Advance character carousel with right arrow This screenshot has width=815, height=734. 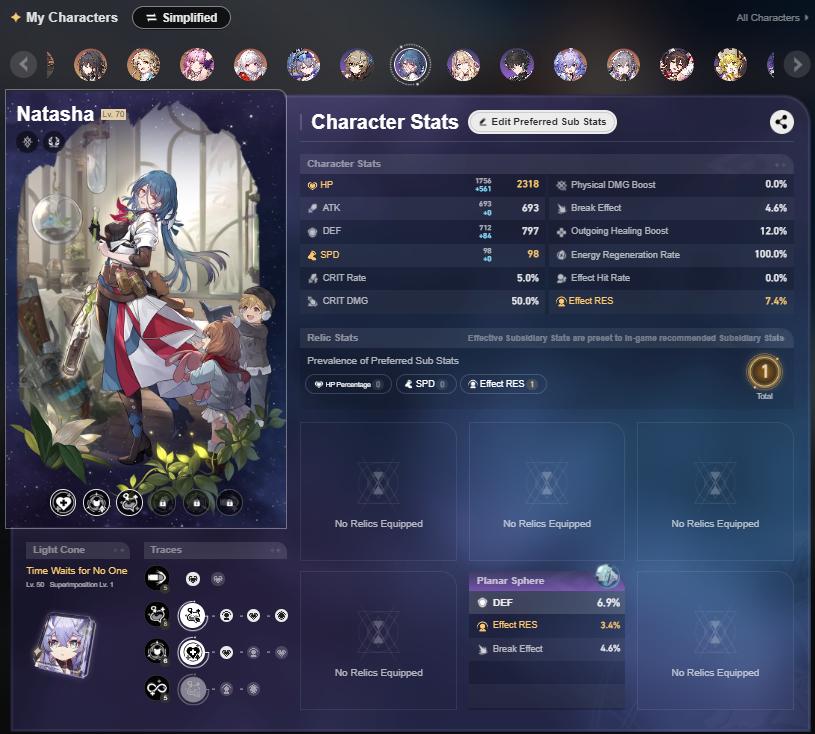click(x=797, y=64)
